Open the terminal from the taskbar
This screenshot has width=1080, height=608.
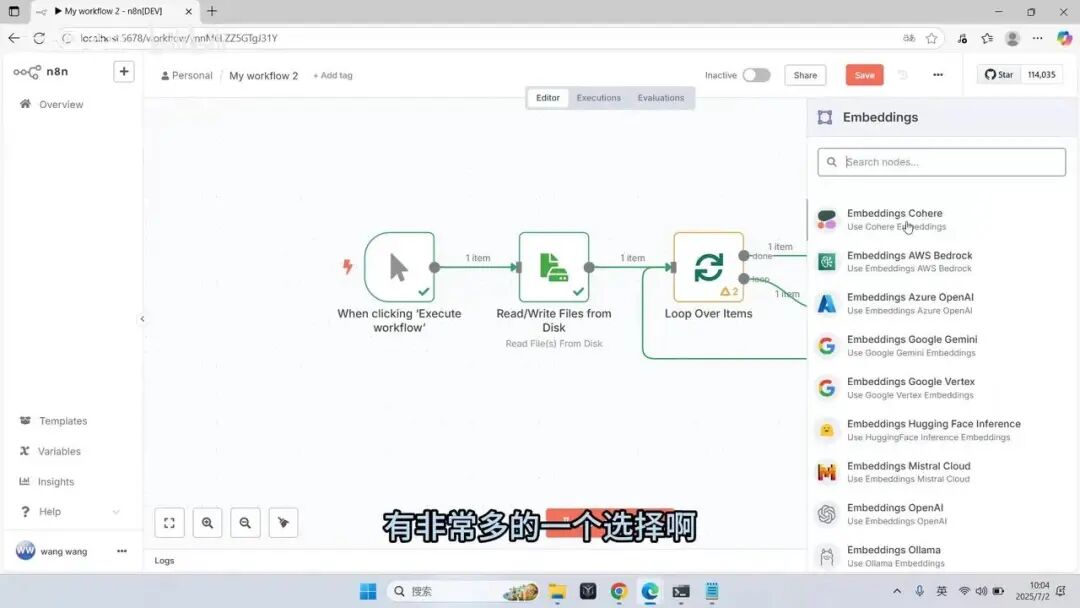tap(681, 591)
